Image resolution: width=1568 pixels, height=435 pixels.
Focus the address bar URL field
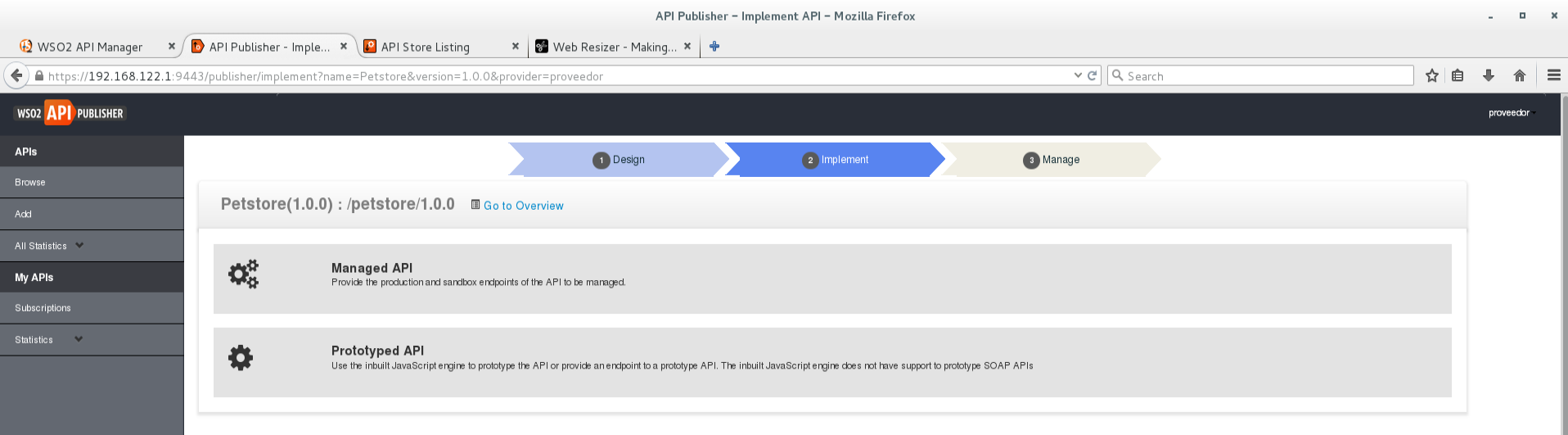pos(556,76)
